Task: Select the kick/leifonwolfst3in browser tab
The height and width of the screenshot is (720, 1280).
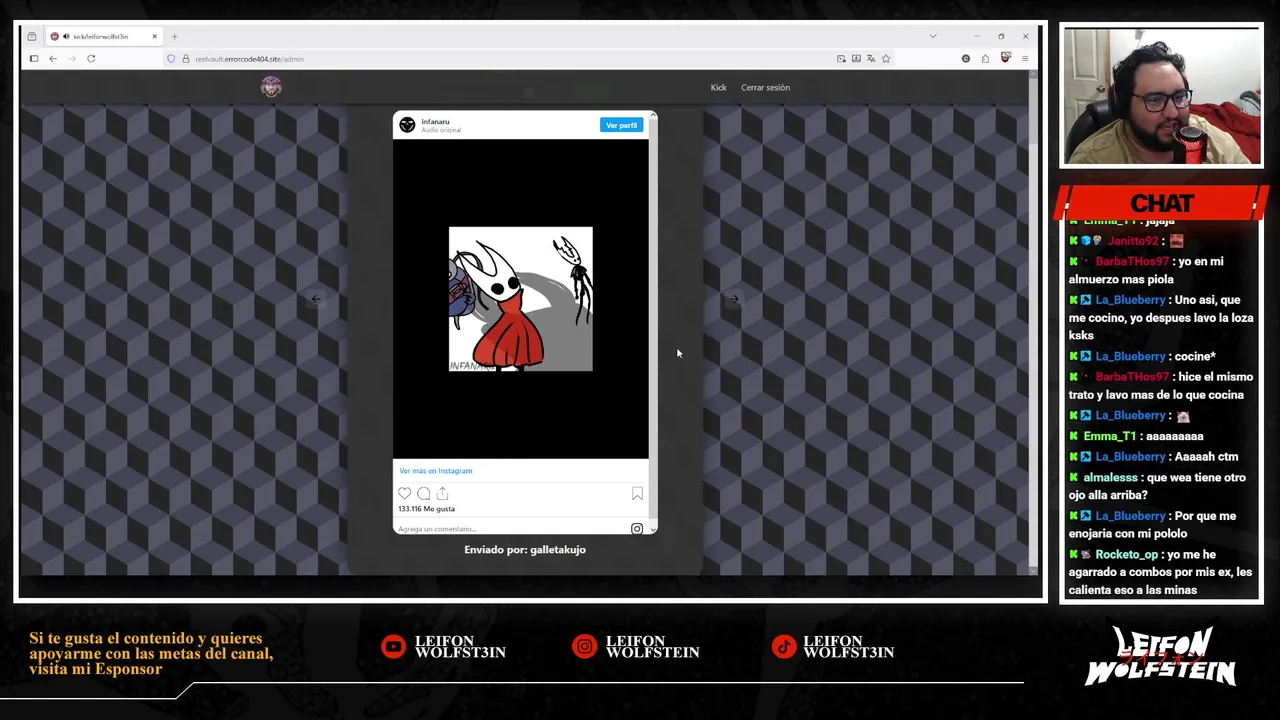Action: (104, 36)
